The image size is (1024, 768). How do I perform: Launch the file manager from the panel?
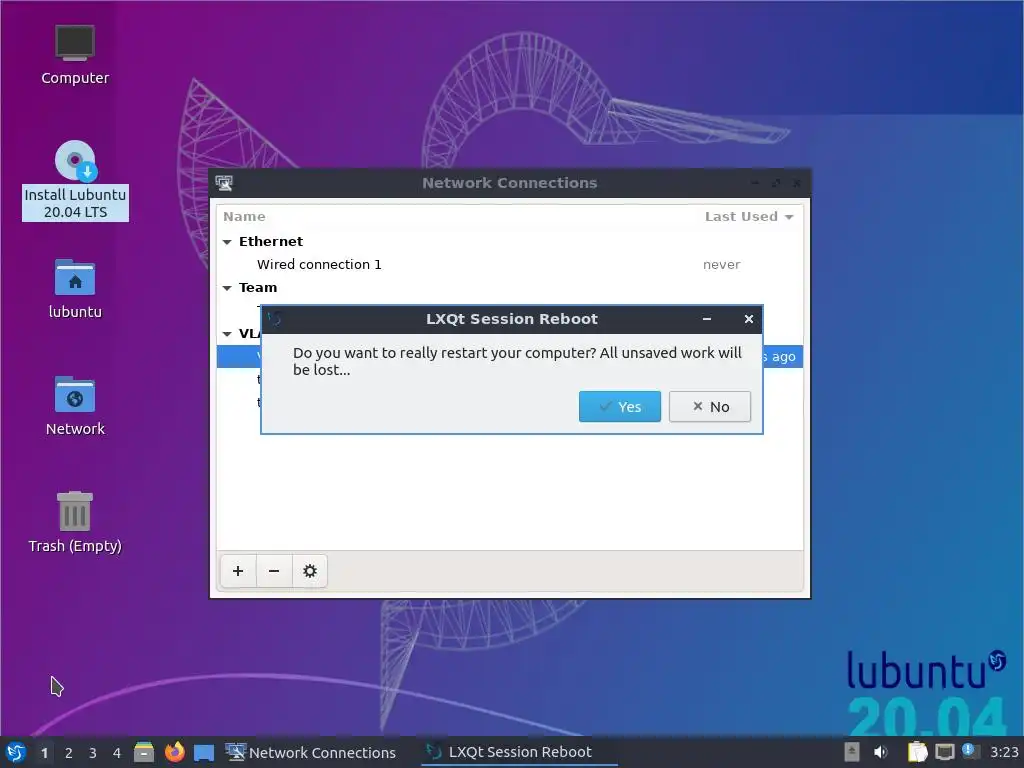coord(144,752)
